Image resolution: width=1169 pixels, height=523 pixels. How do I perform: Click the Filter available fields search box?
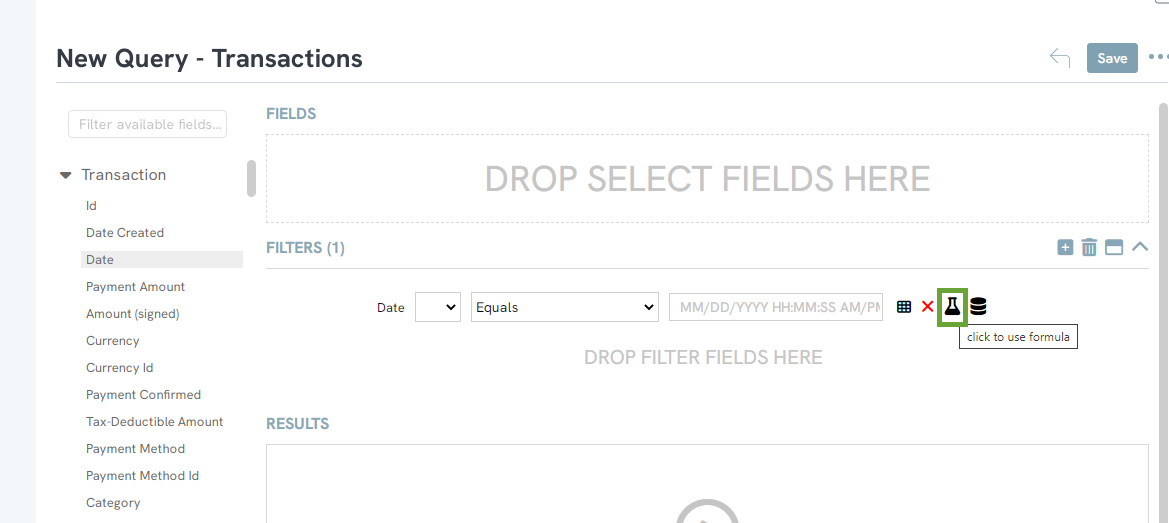pos(148,124)
